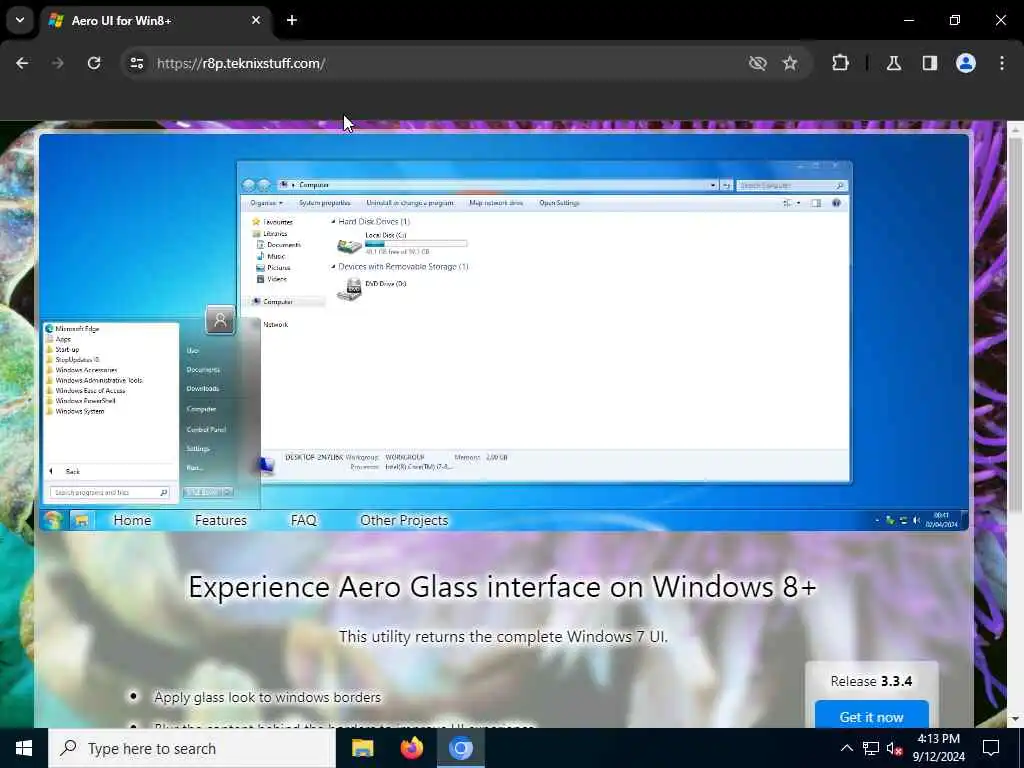The height and width of the screenshot is (768, 1024).
Task: Open the crossed-out eye tracking protection icon
Action: pyautogui.click(x=758, y=63)
